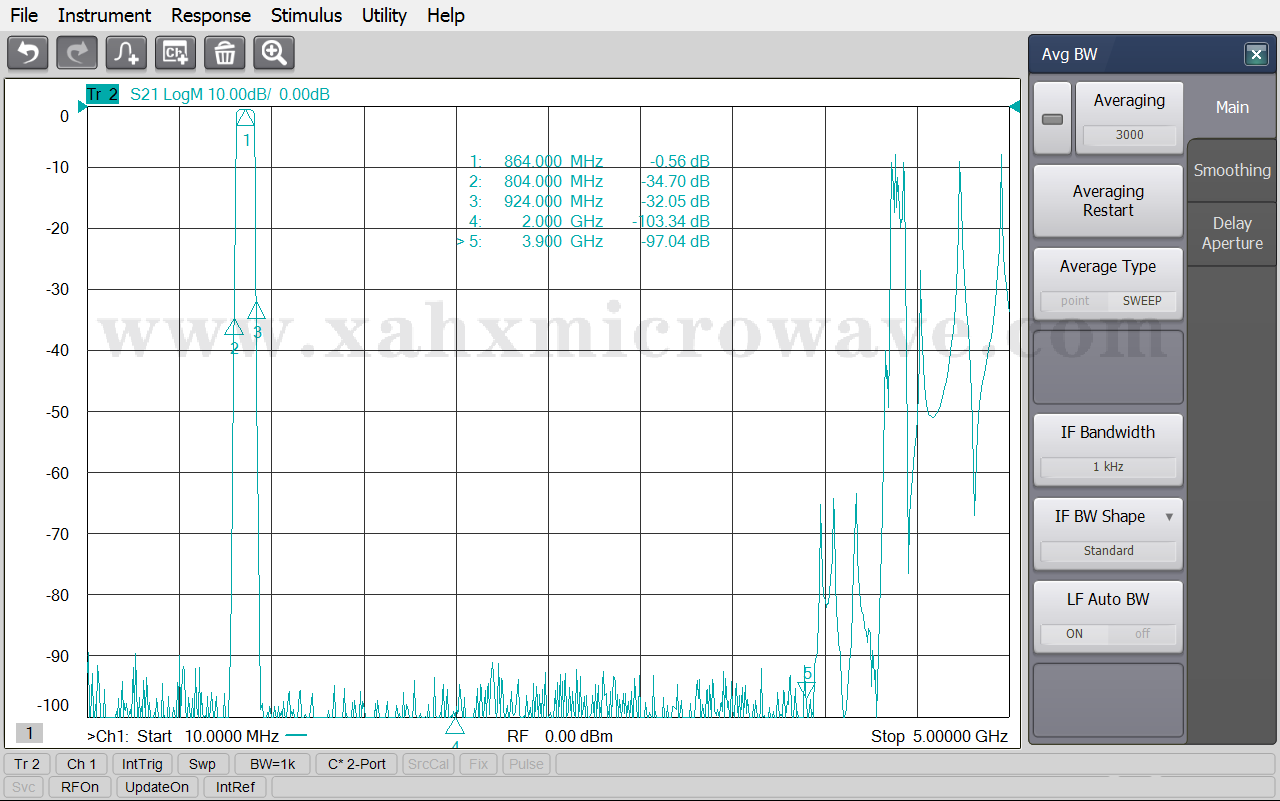This screenshot has height=801, width=1280.
Task: Open the Utility menu
Action: (384, 15)
